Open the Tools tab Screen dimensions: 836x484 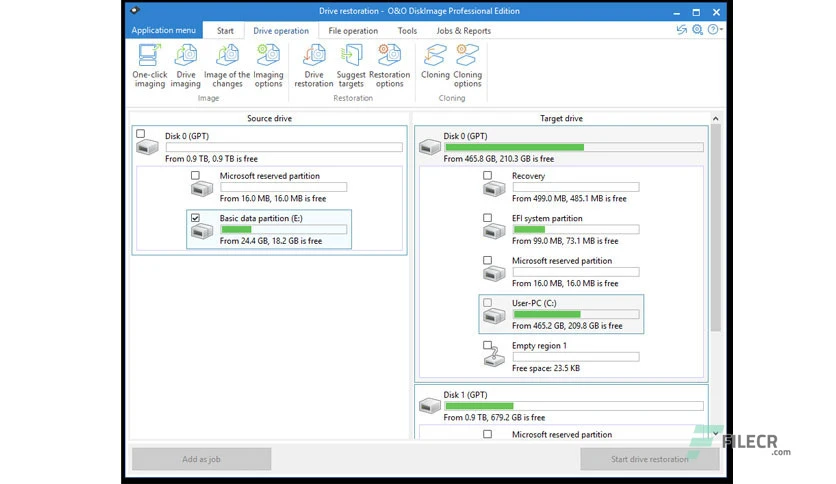point(407,31)
